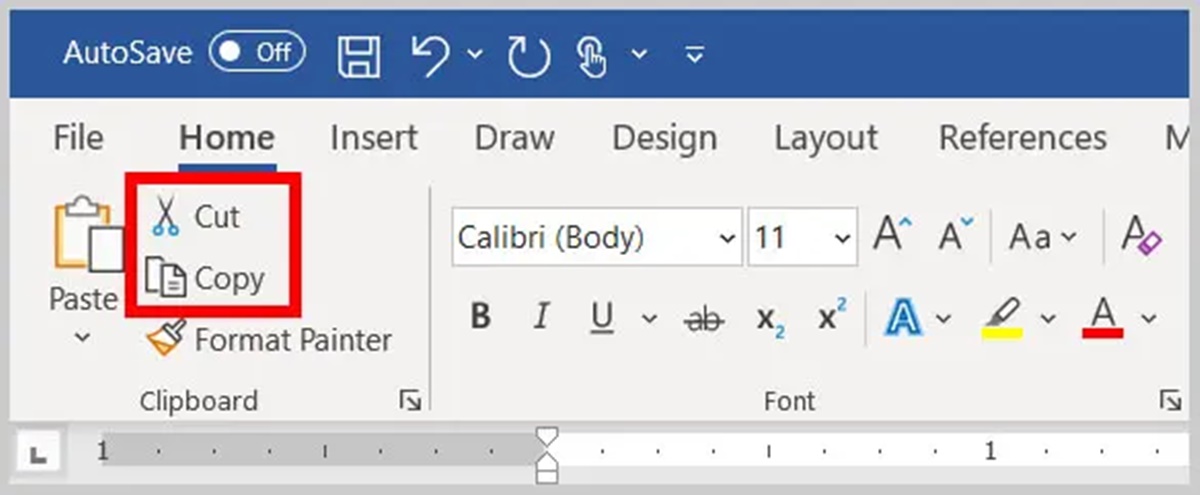
Task: Open the File menu
Action: pyautogui.click(x=78, y=138)
